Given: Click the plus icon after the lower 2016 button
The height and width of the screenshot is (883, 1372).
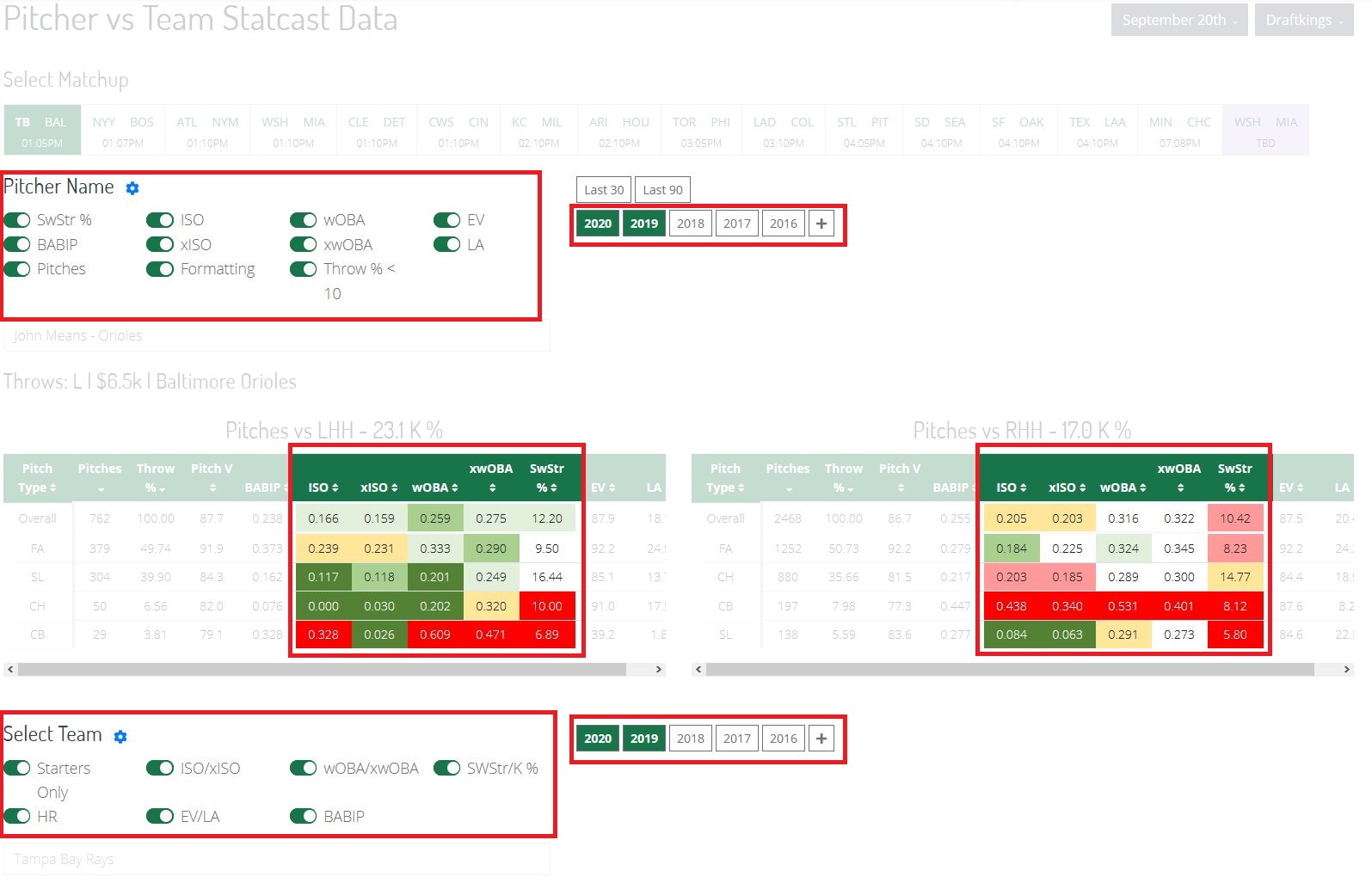Looking at the screenshot, I should (821, 739).
